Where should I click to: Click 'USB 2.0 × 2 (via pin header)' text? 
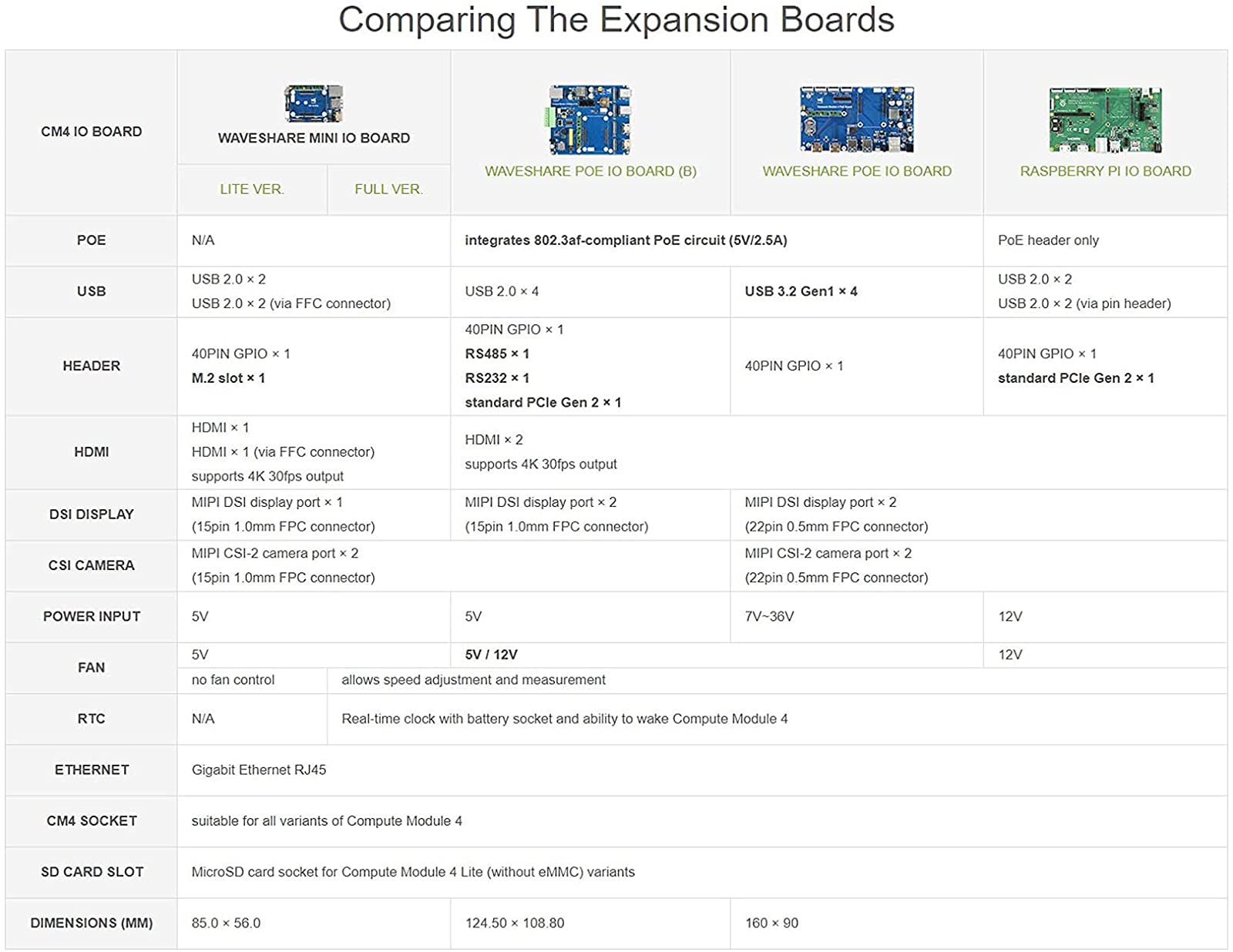1084,303
